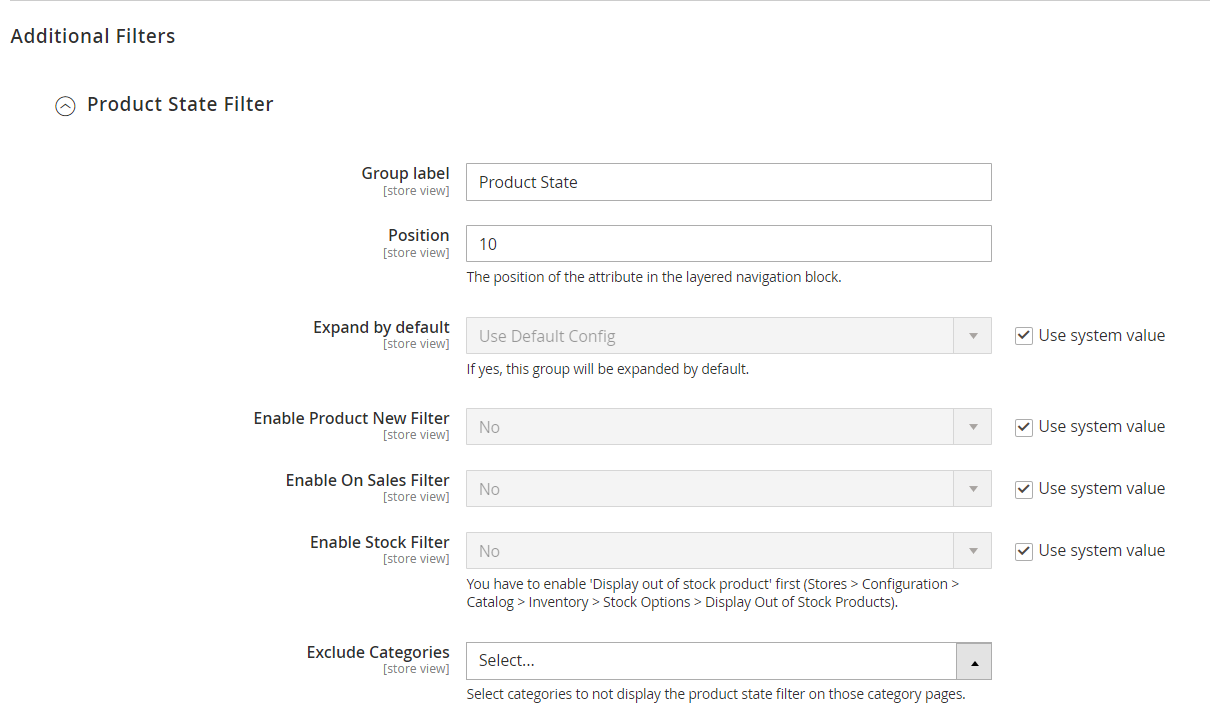Image resolution: width=1210 pixels, height=723 pixels.
Task: Open the Exclude Categories Select... field
Action: pos(710,661)
